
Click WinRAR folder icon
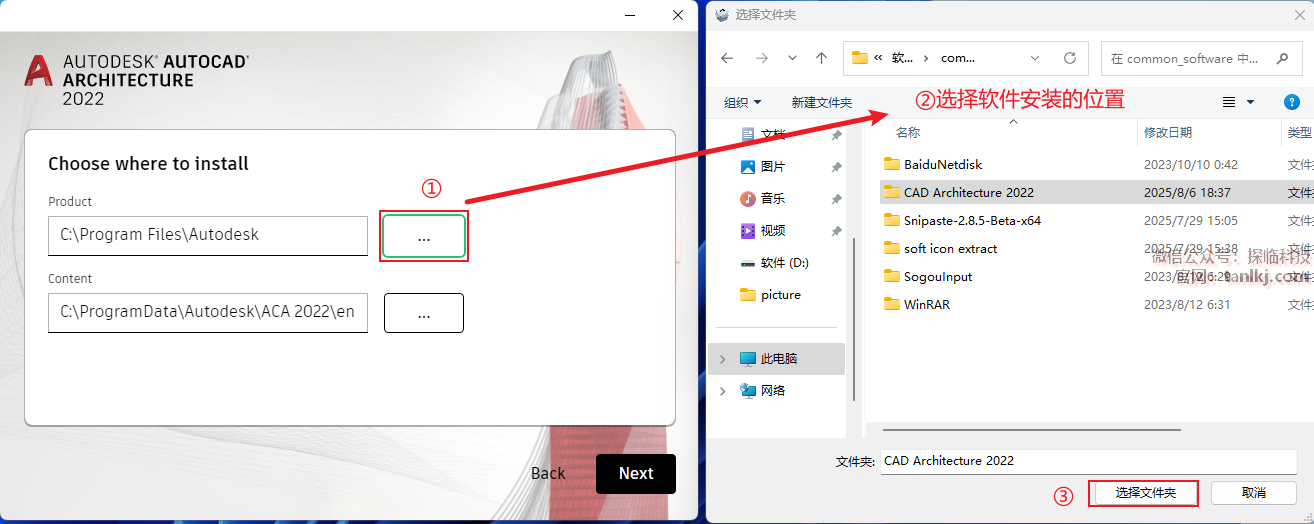point(892,304)
